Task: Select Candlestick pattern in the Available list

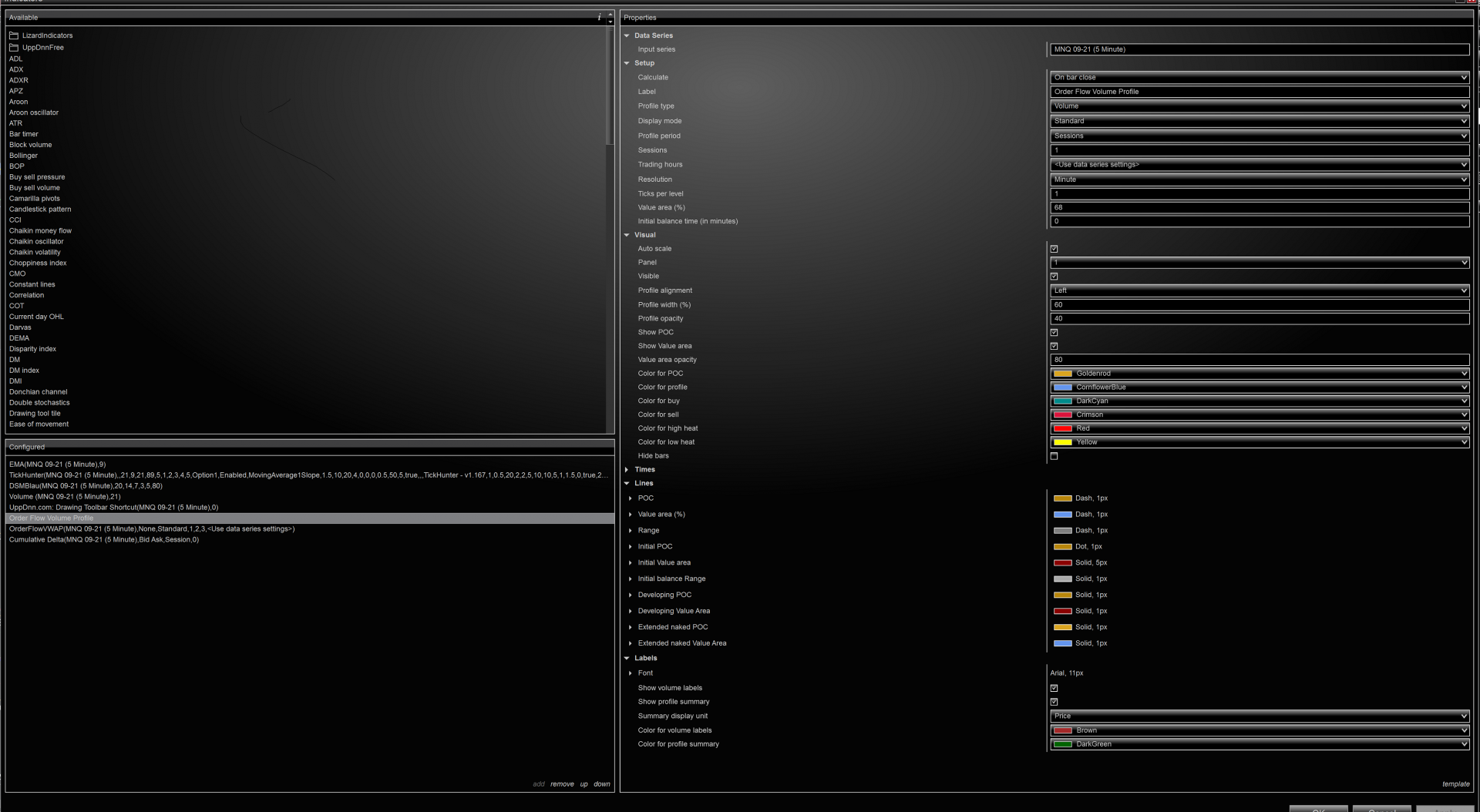Action: pos(40,210)
